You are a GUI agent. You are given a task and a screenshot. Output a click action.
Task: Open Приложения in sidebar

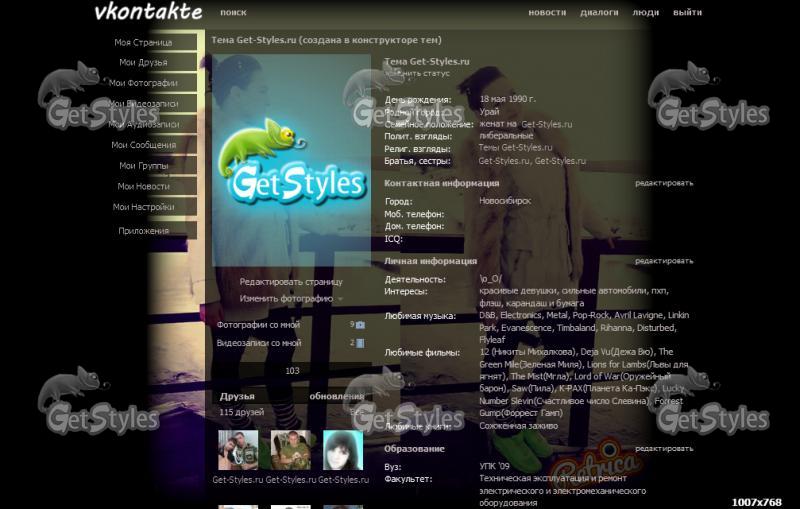143,231
